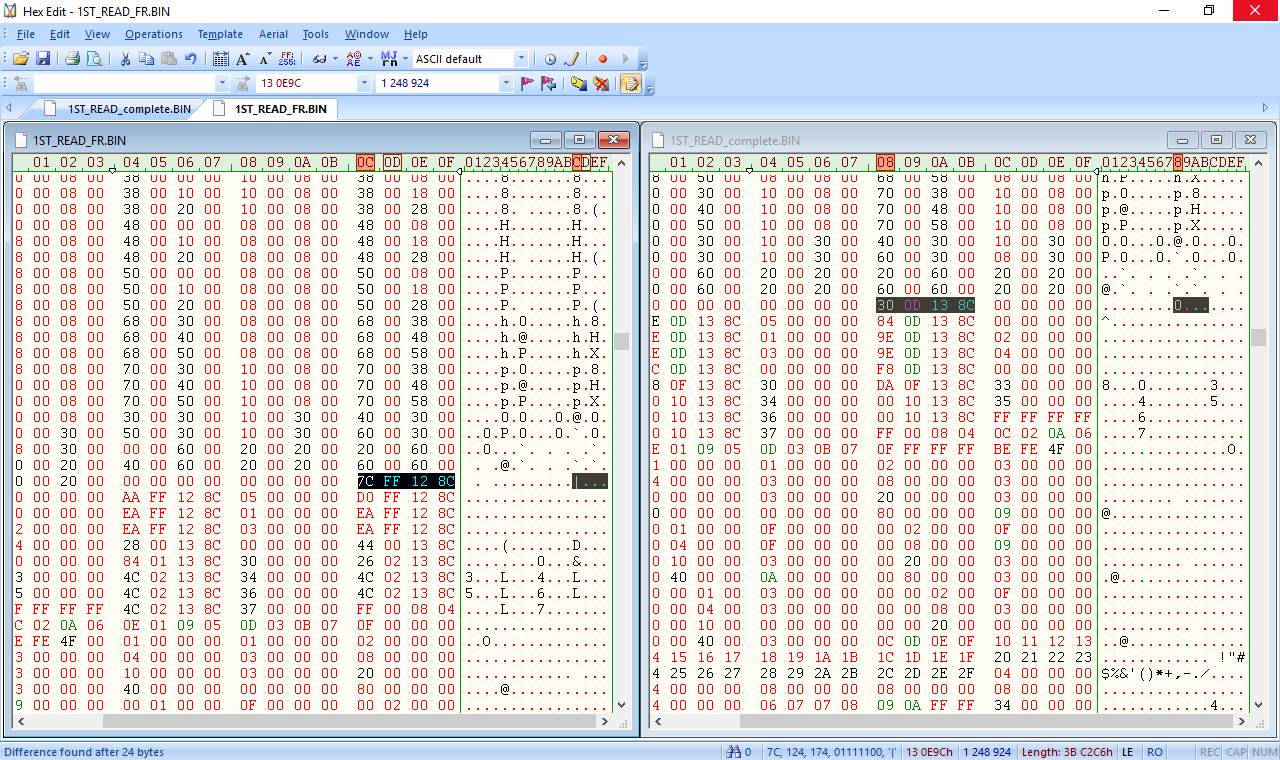Play macro with the grey triangle
The height and width of the screenshot is (760, 1280).
[x=626, y=59]
